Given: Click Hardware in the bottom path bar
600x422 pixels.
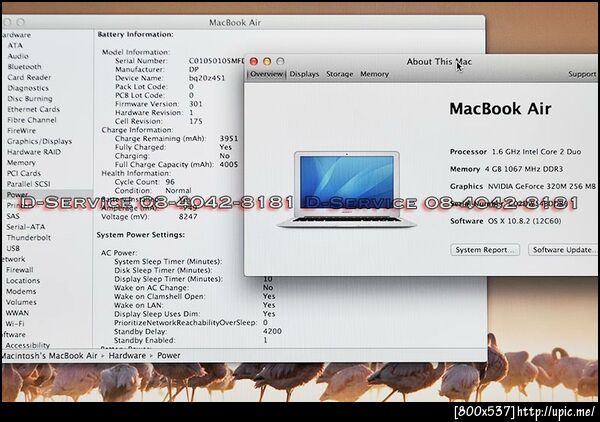Looking at the screenshot, I should [x=127, y=355].
